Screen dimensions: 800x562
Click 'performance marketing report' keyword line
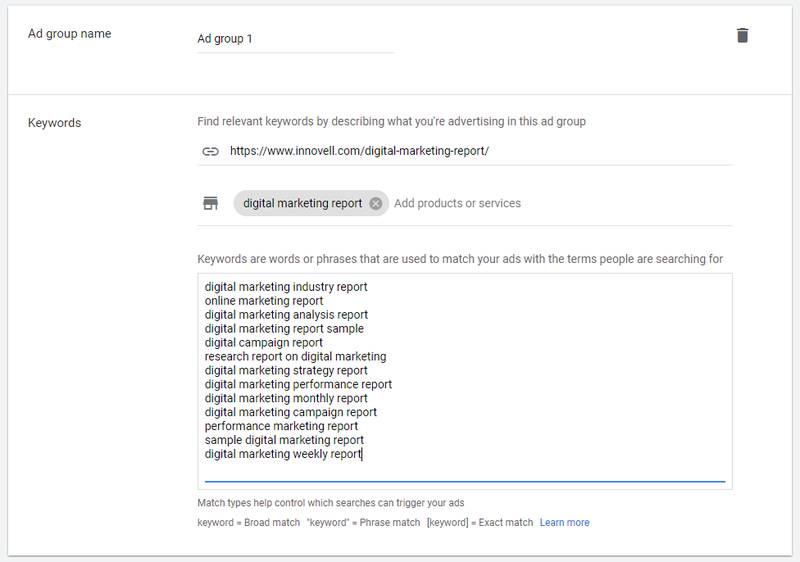click(281, 426)
